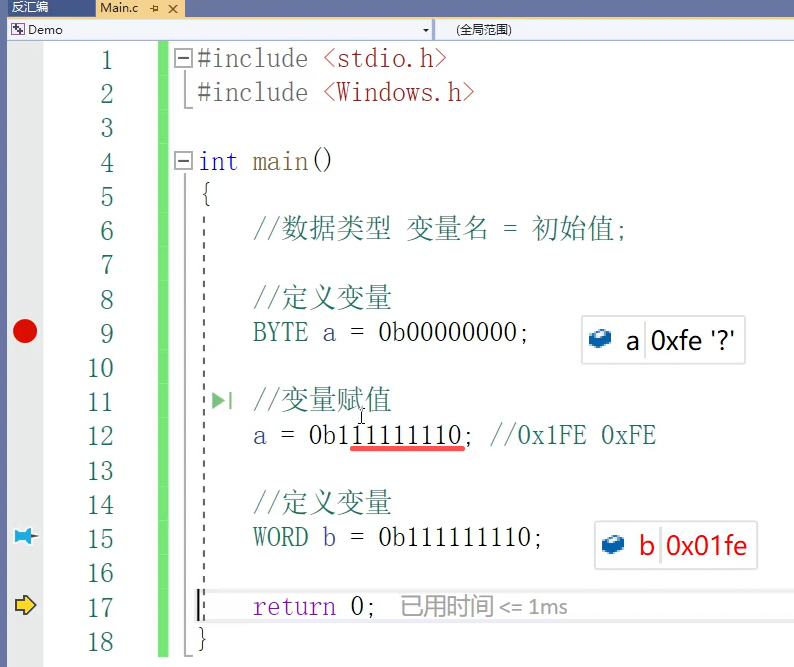Click the blue pin marker on line 15
Screen dimensions: 794x667
point(25,536)
